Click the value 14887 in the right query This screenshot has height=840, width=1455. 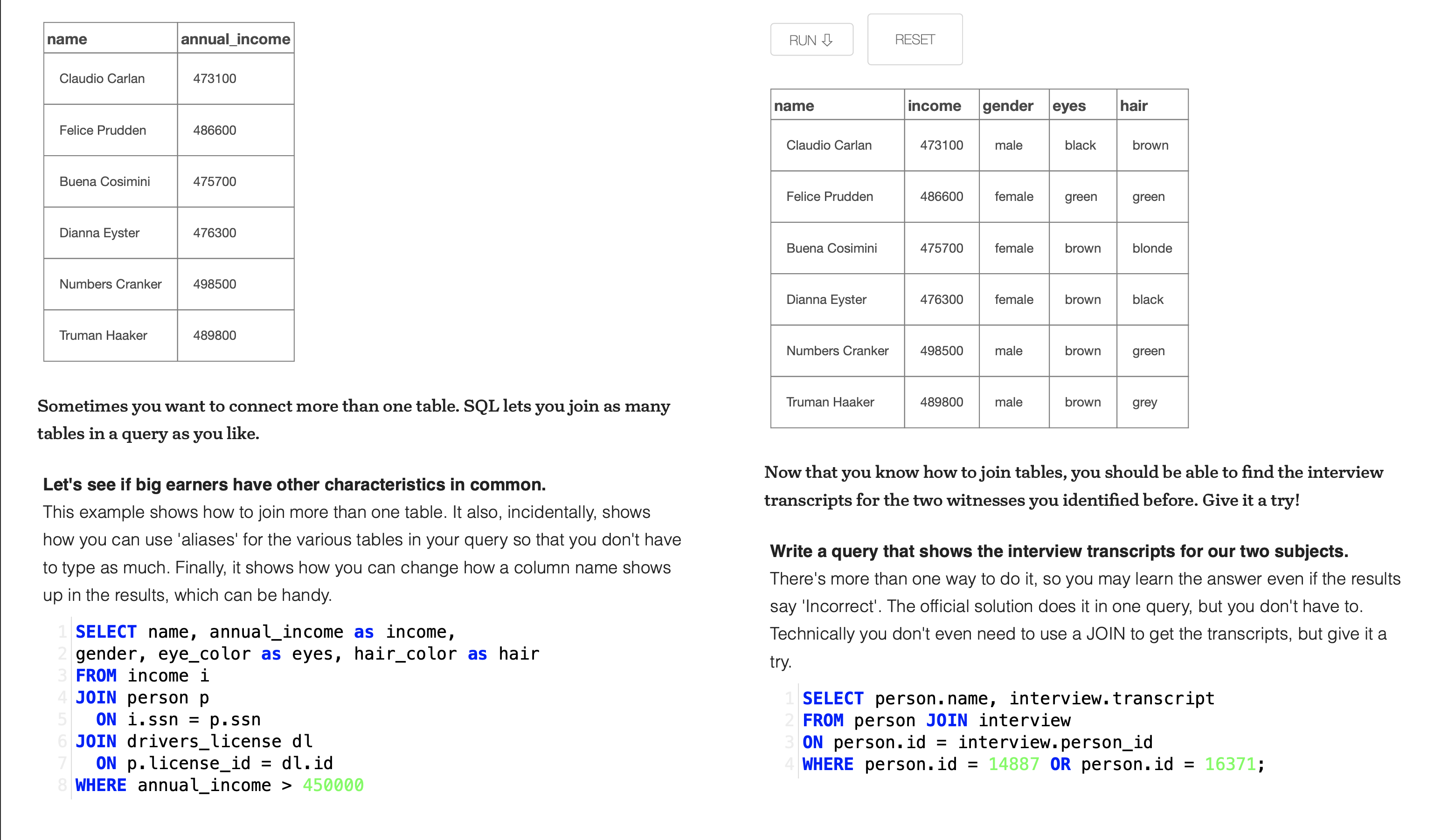tap(1013, 764)
